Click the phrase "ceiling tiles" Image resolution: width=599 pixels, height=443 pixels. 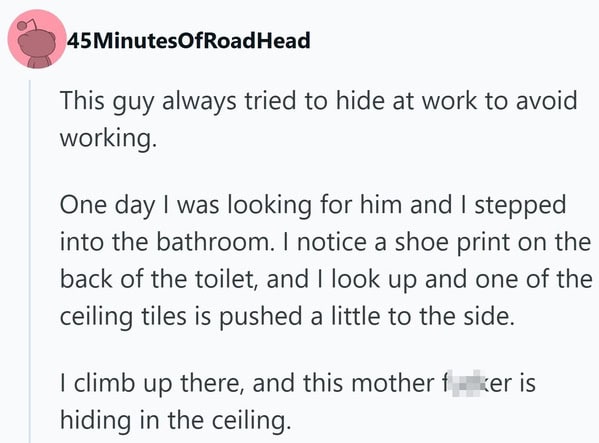pyautogui.click(x=124, y=317)
